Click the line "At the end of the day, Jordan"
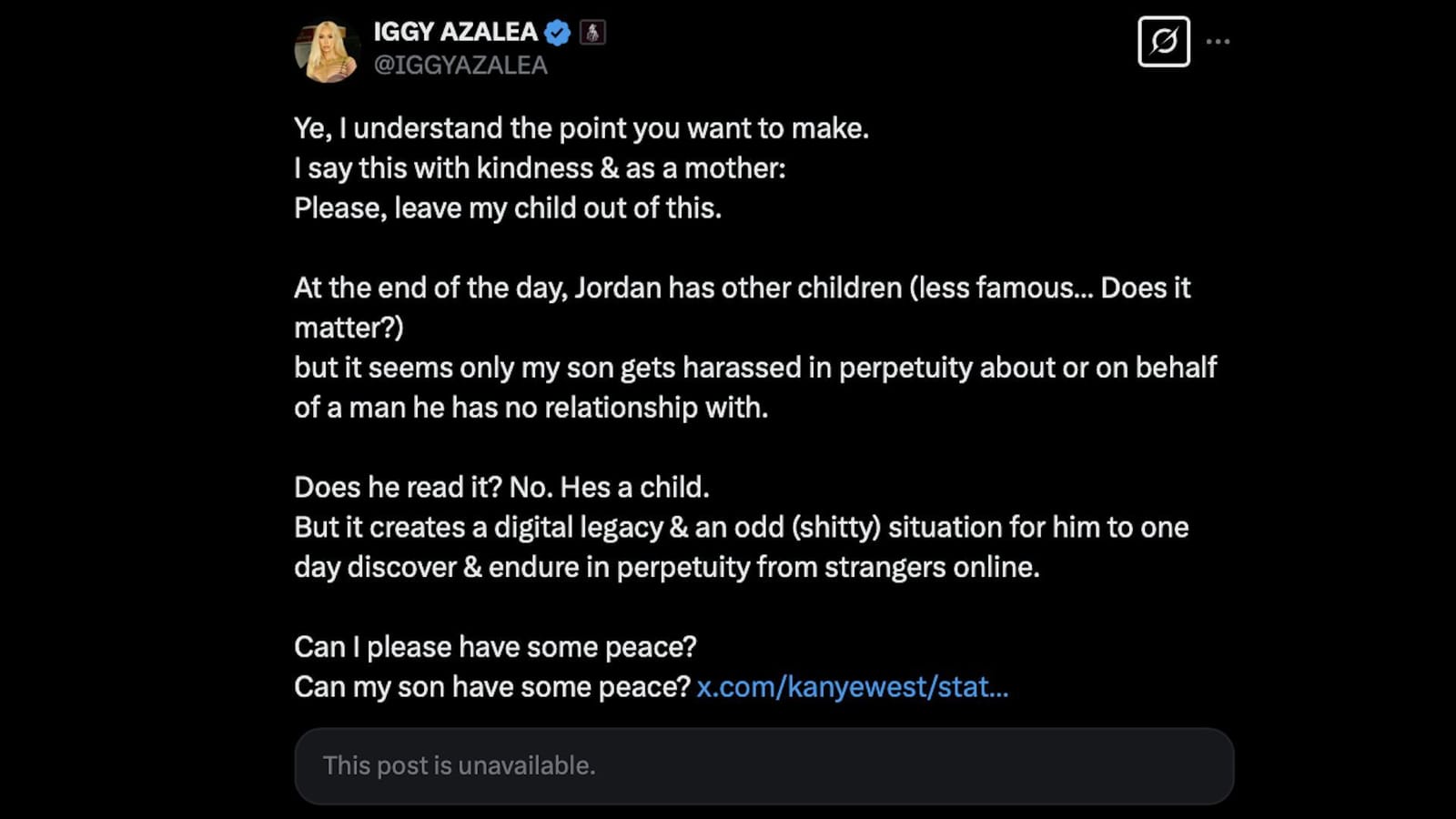Screen dimensions: 1456x819 [742, 288]
